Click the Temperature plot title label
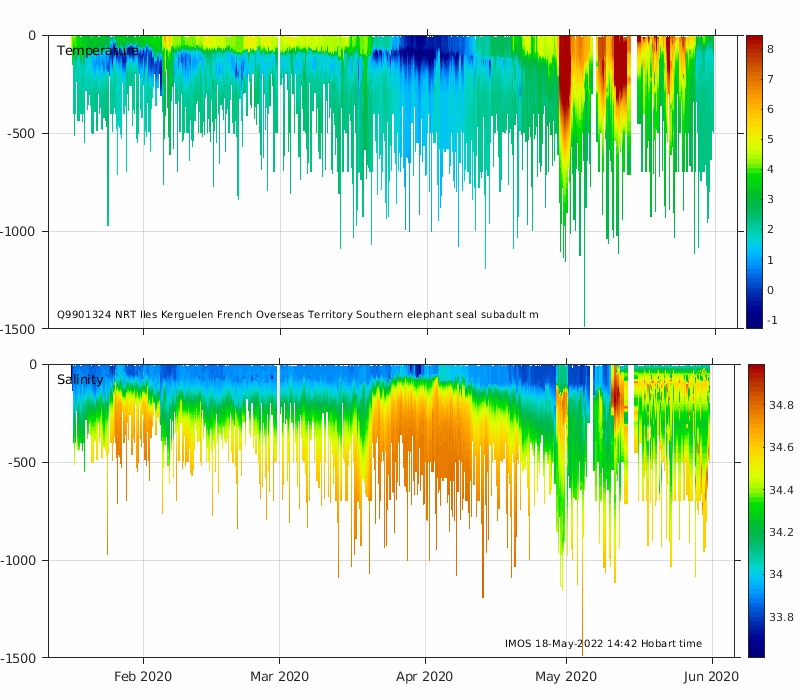 [97, 51]
